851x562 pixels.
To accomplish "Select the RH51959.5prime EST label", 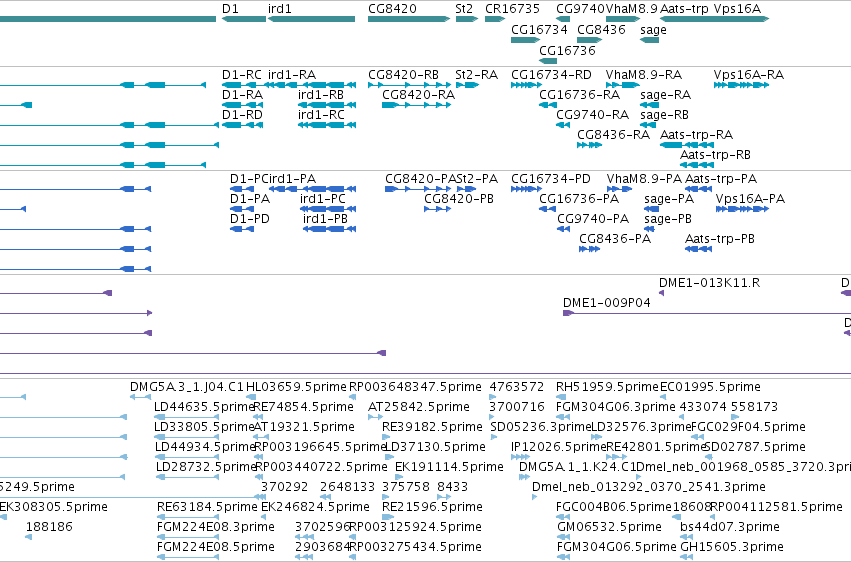I will click(607, 387).
